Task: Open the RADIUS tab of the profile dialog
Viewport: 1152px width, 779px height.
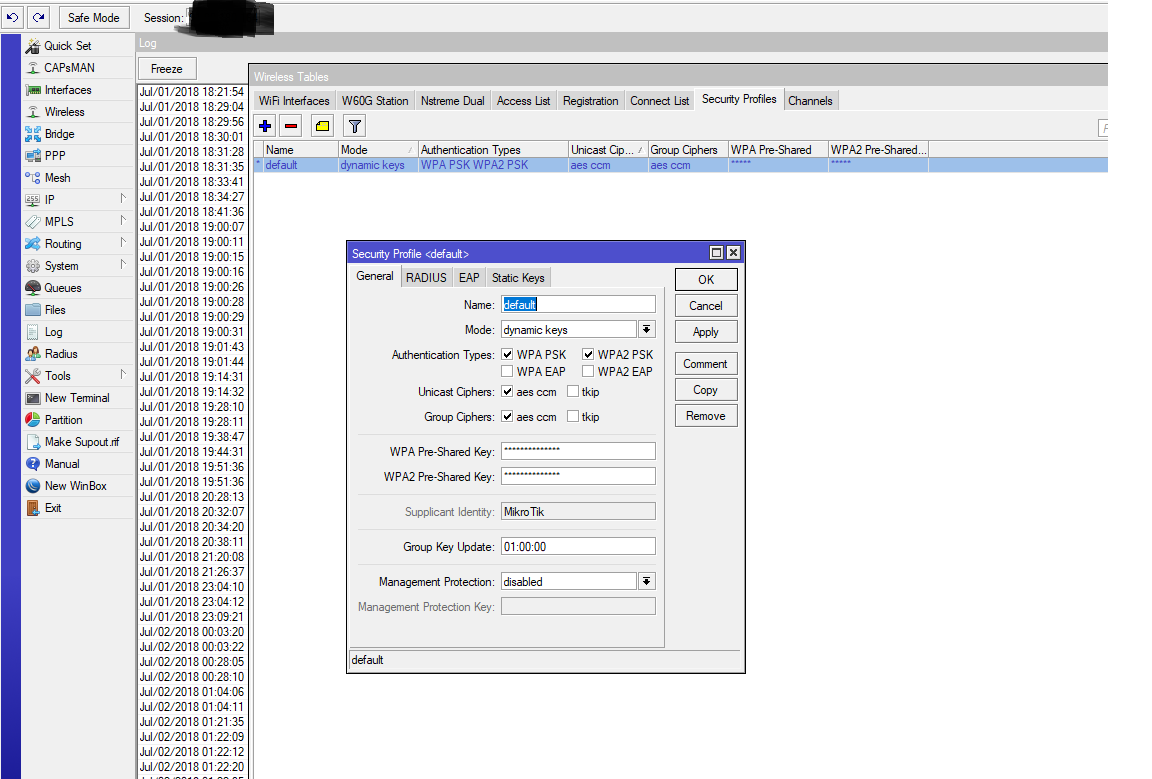Action: [425, 277]
